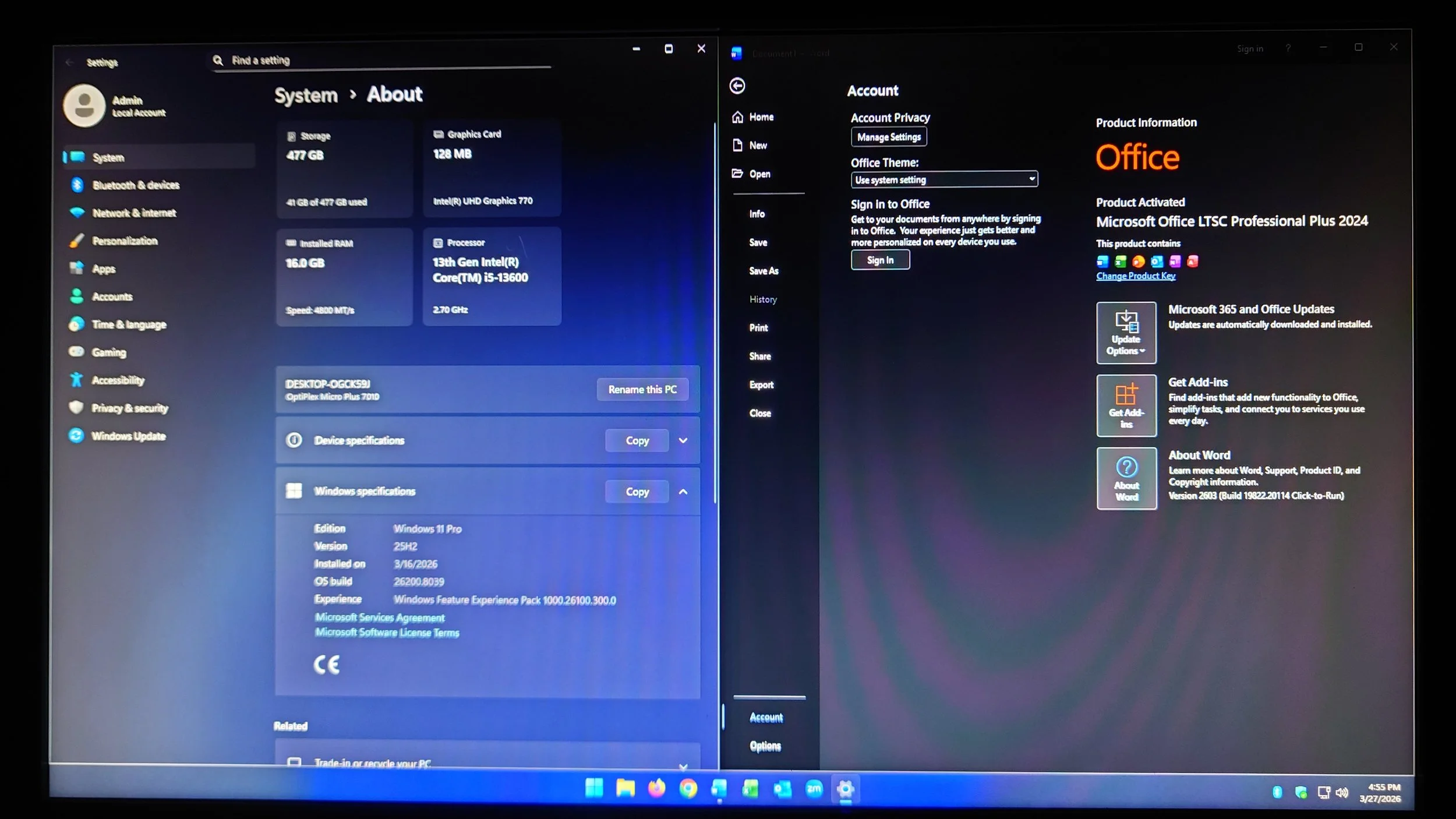The height and width of the screenshot is (819, 1456).
Task: Open Options in the Word backstage menu
Action: tap(765, 746)
